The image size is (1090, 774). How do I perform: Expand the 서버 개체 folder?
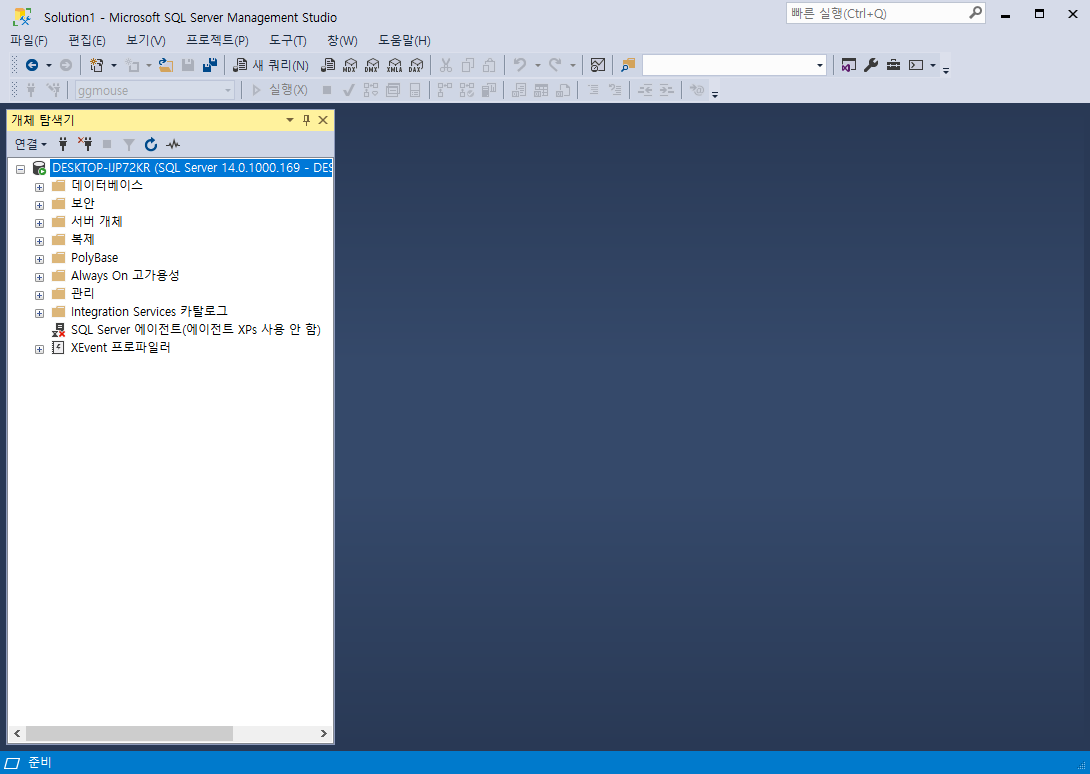40,223
